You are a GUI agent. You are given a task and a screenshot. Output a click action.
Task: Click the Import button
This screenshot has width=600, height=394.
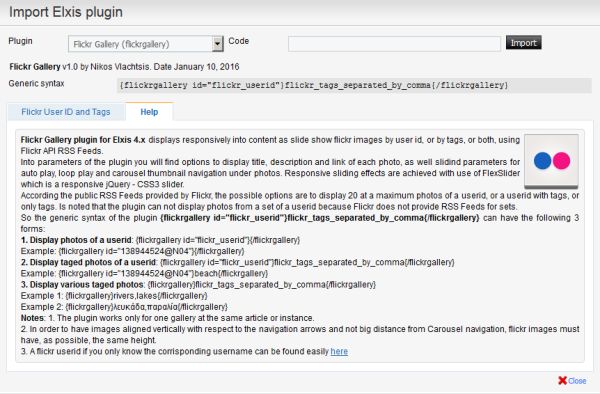(523, 42)
